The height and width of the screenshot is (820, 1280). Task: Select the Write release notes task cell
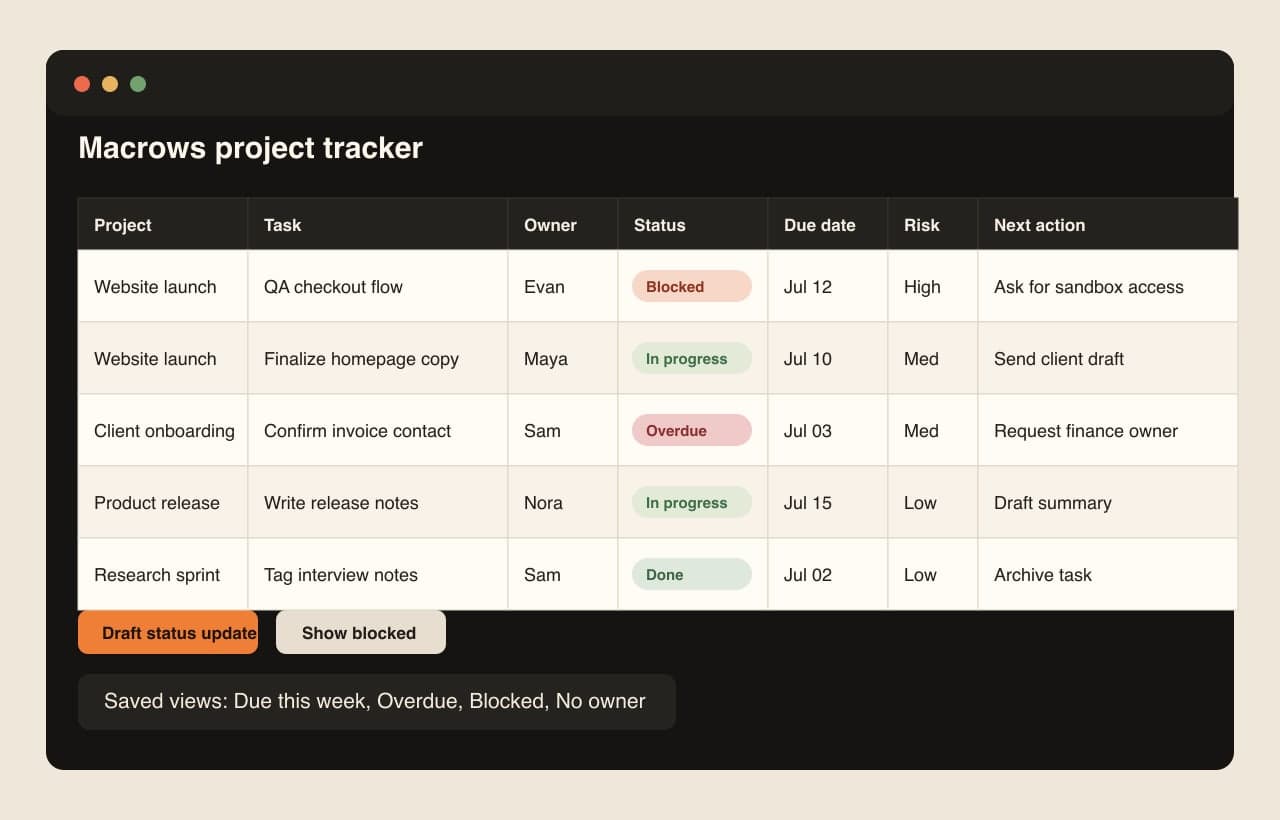coord(378,502)
